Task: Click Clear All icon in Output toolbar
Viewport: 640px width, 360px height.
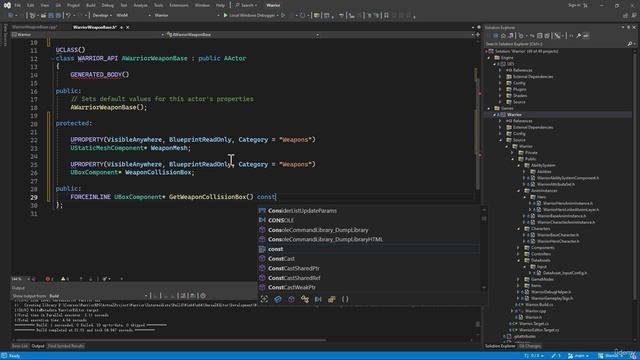Action: [183, 296]
